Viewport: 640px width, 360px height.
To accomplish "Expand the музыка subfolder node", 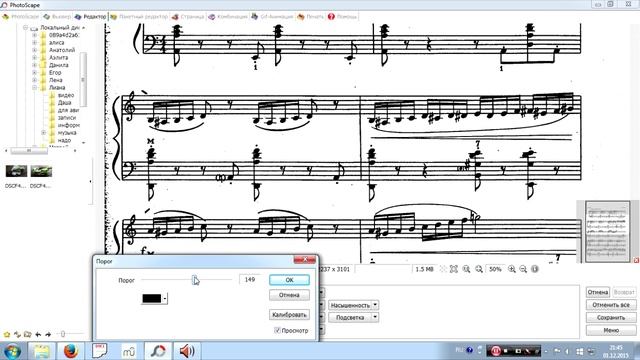I will point(44,133).
